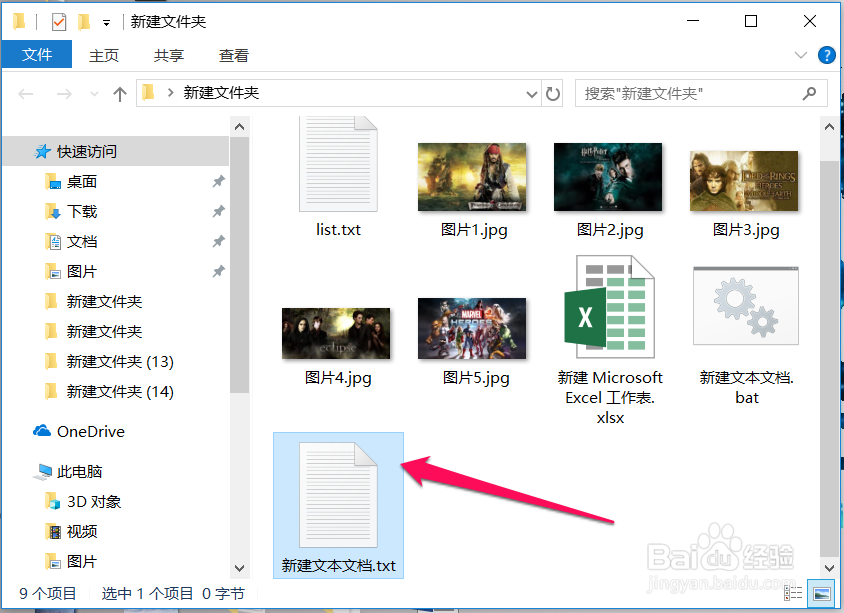This screenshot has width=844, height=613.
Task: Refresh the folder with the refresh icon
Action: [x=553, y=94]
